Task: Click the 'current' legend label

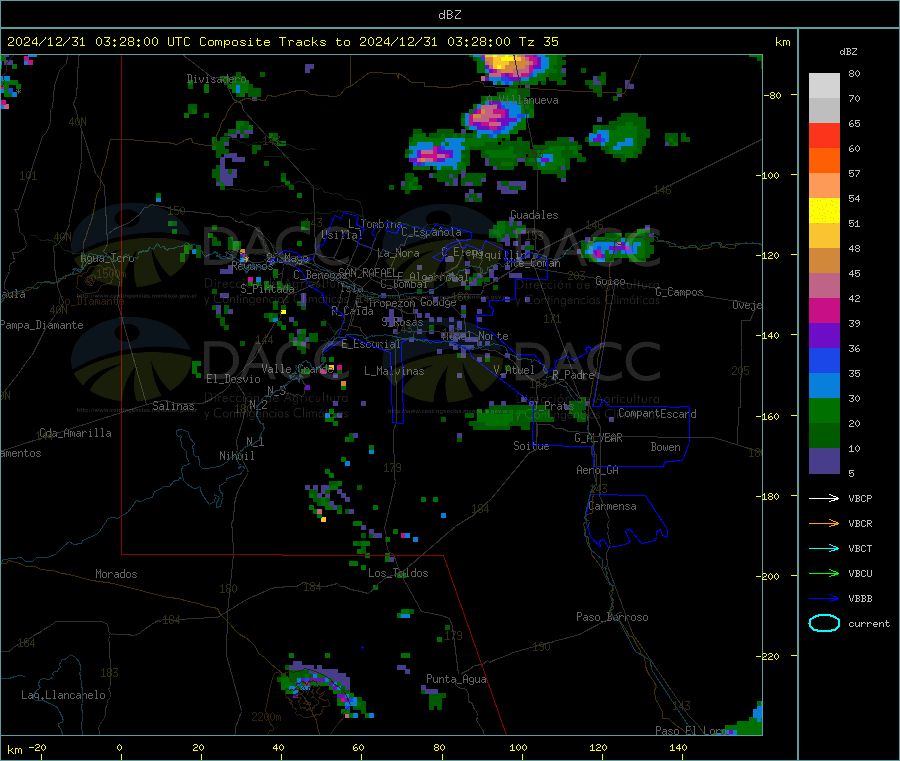Action: pyautogui.click(x=869, y=623)
